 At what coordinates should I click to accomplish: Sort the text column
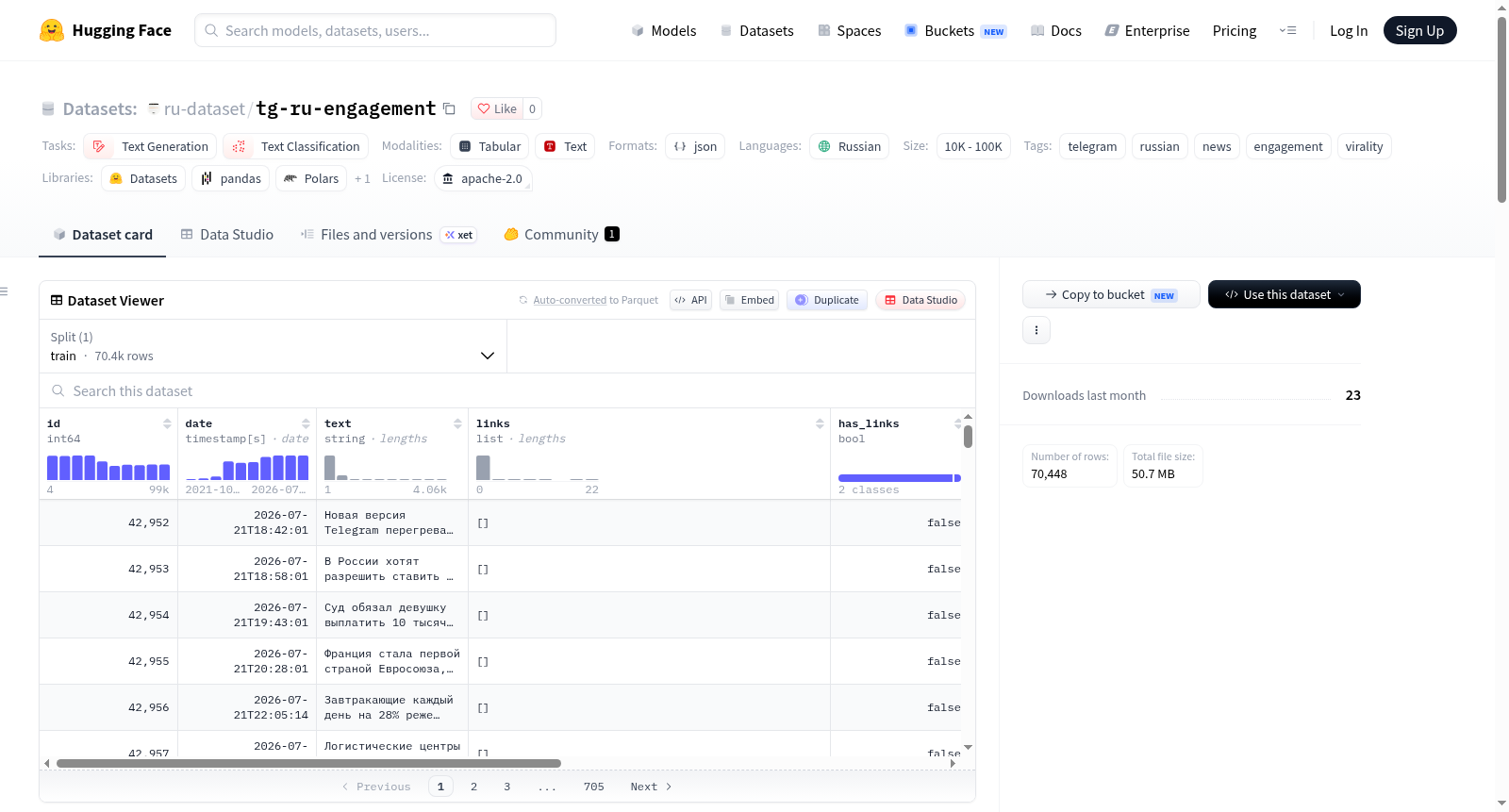pyautogui.click(x=457, y=423)
